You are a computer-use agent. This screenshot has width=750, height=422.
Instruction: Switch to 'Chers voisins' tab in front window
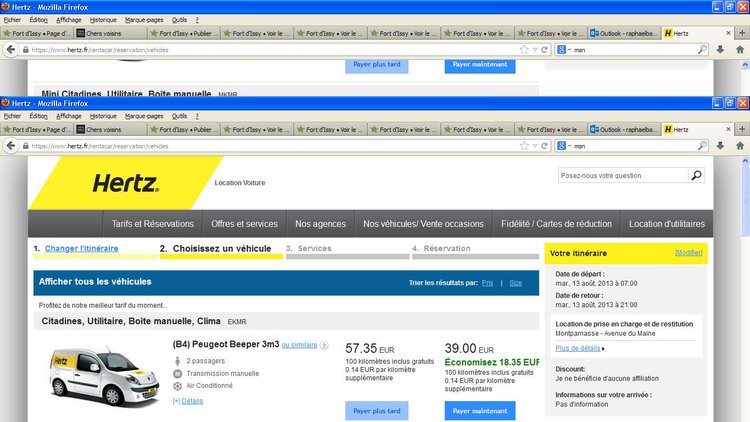pyautogui.click(x=110, y=129)
